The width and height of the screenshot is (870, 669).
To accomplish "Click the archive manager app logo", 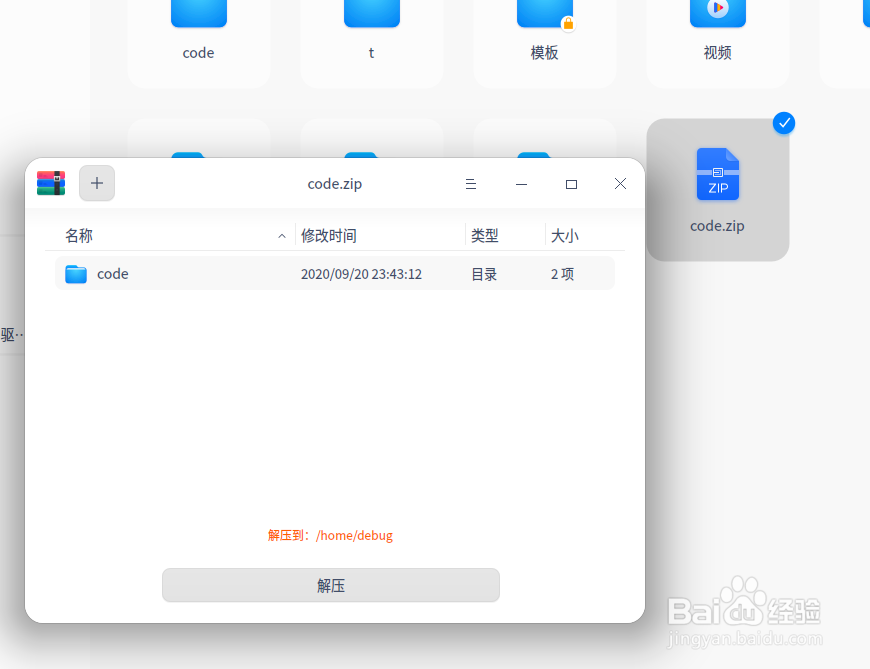I will pyautogui.click(x=51, y=183).
